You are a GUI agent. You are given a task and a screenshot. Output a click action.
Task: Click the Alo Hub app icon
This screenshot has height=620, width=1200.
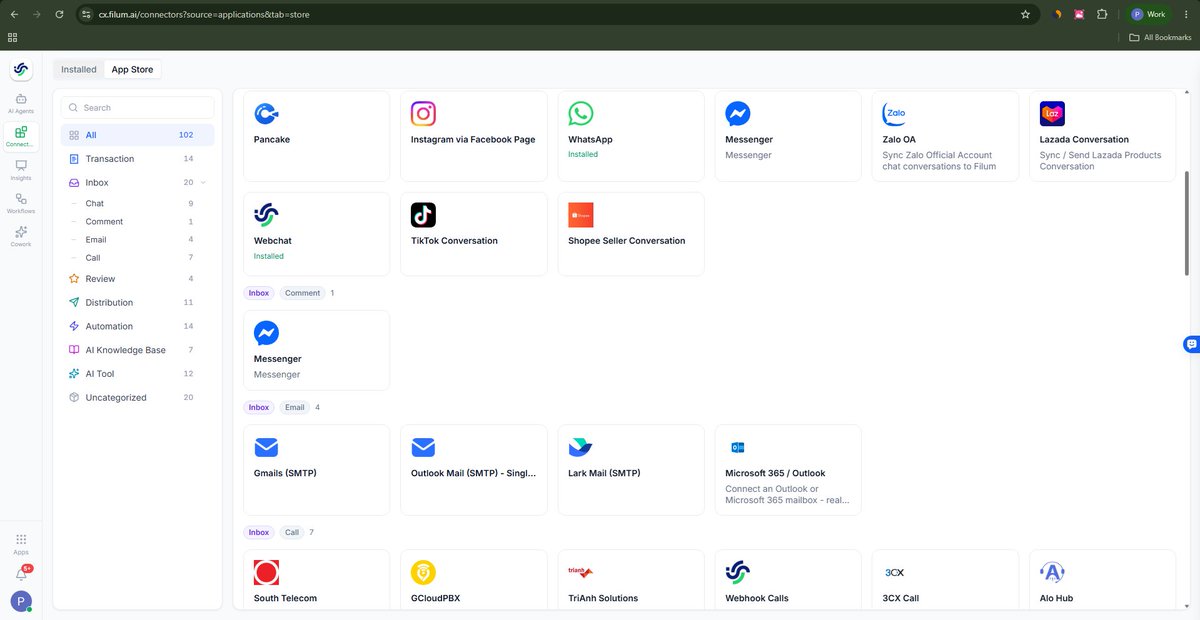1052,572
